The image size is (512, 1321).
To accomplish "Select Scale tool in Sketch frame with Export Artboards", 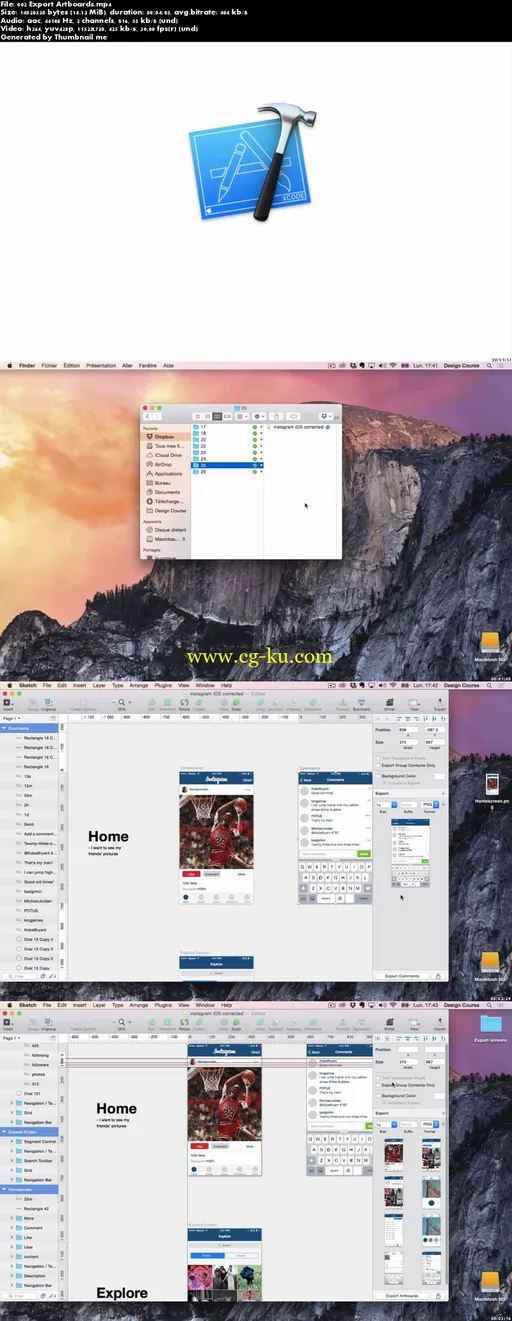I will pos(236,1022).
